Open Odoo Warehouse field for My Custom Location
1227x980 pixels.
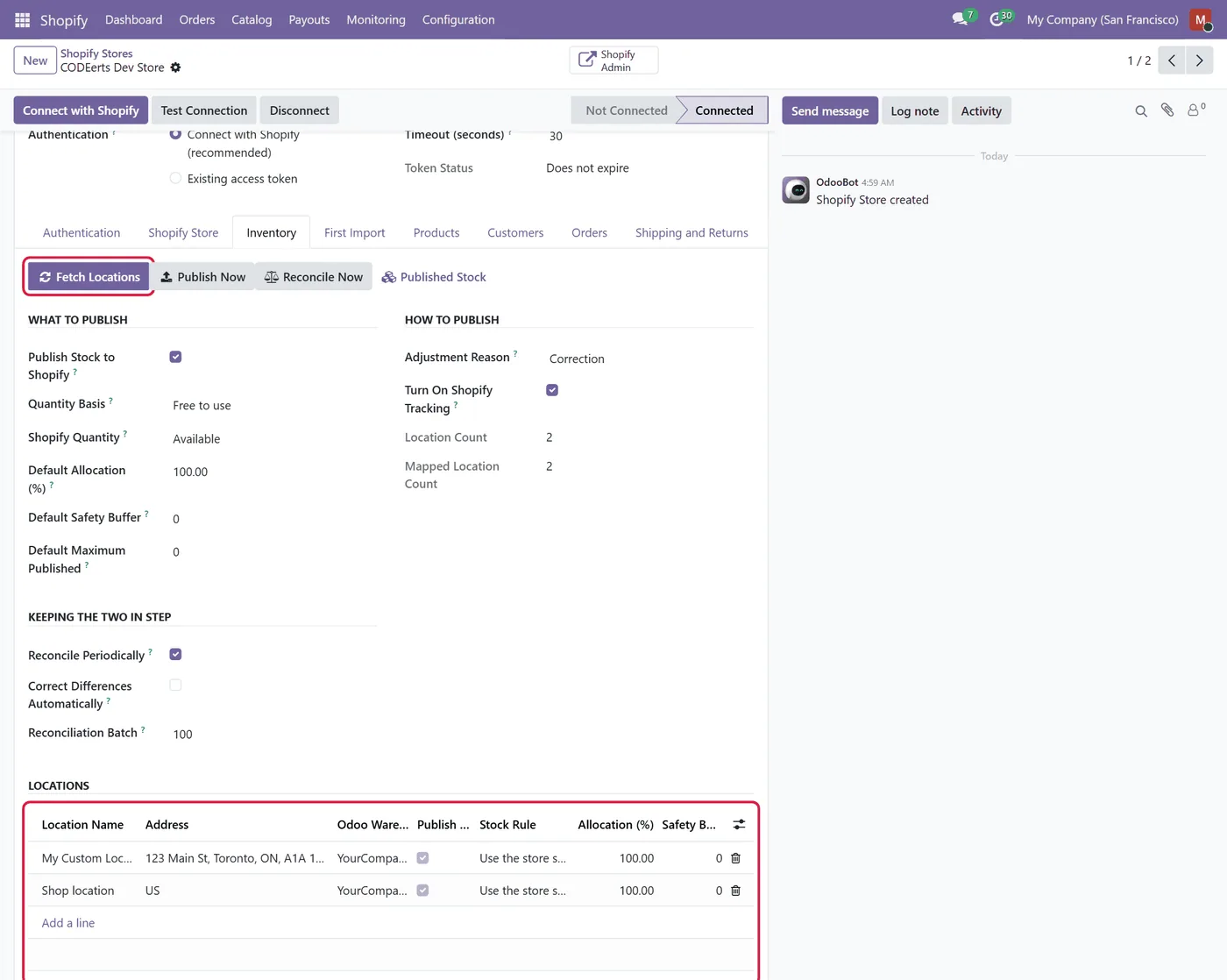372,858
